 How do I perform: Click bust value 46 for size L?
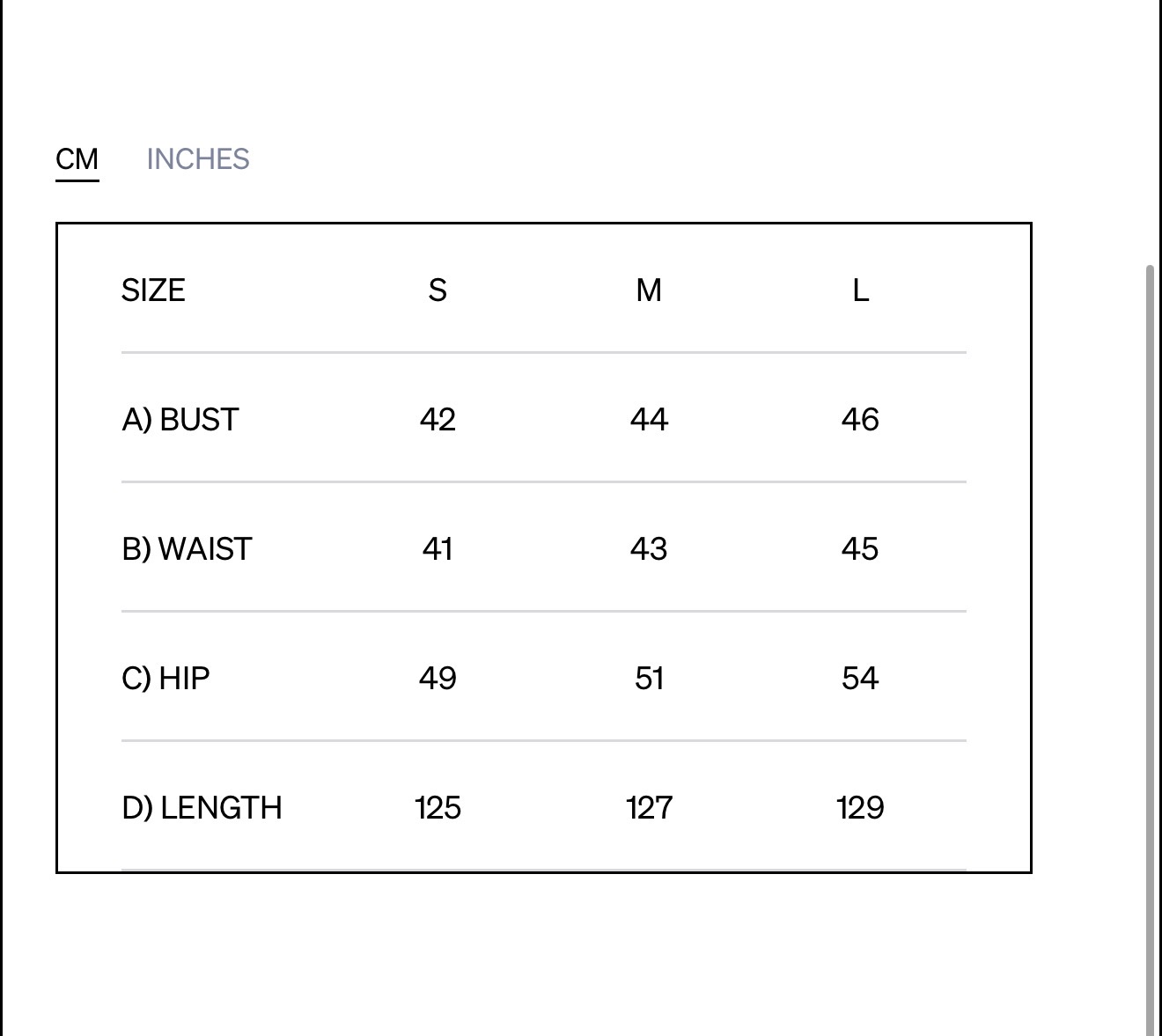point(860,420)
